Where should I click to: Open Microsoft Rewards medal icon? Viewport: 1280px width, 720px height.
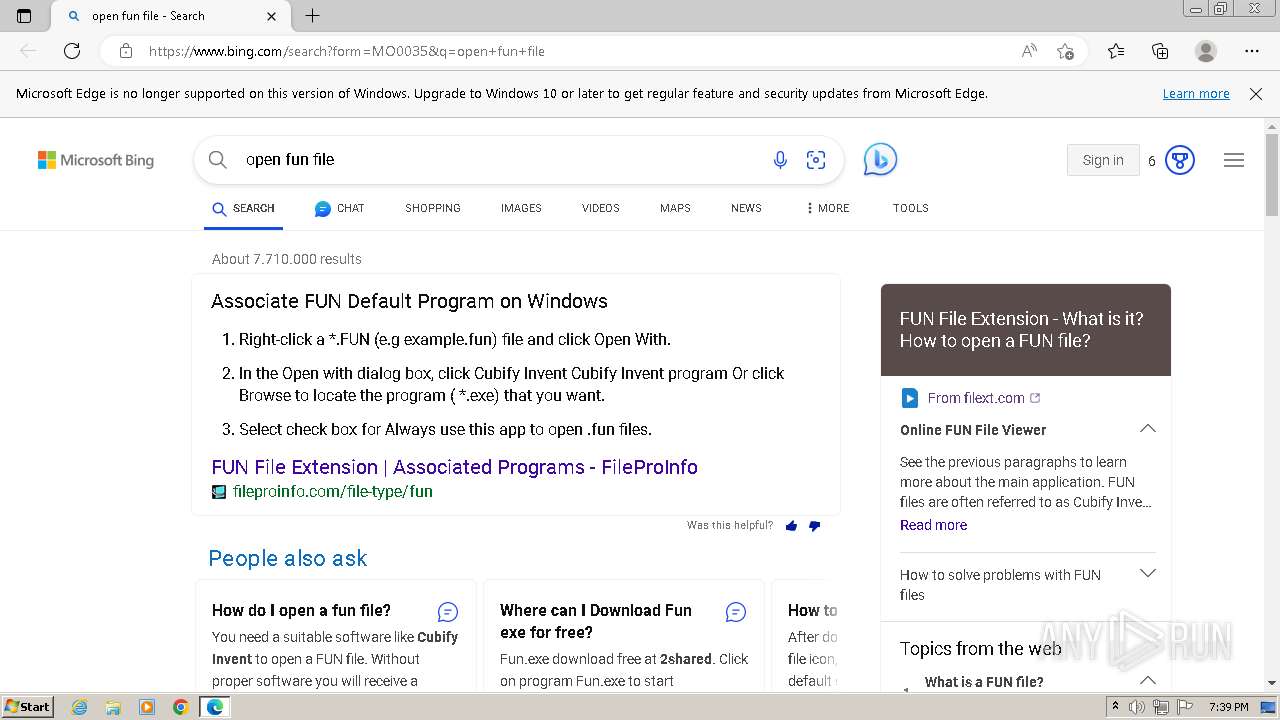click(x=1180, y=160)
